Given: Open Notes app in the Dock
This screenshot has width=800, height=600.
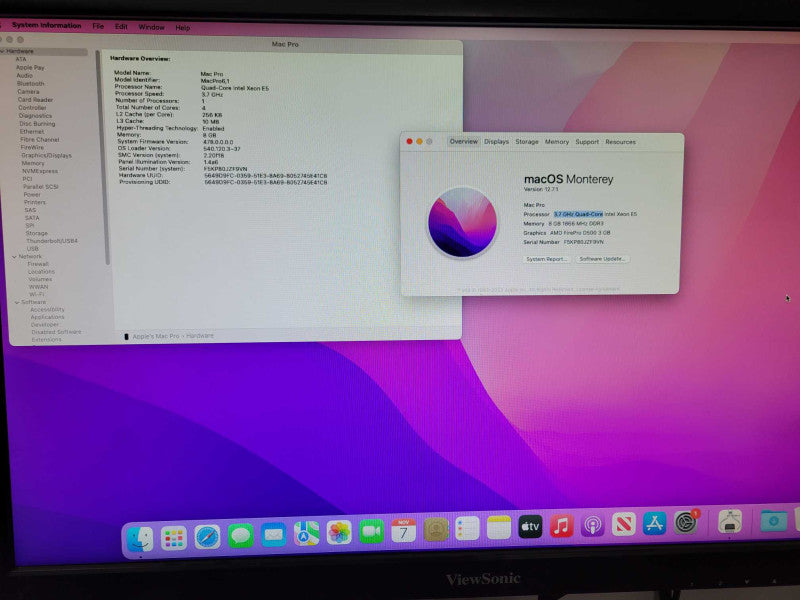Looking at the screenshot, I should tap(498, 528).
